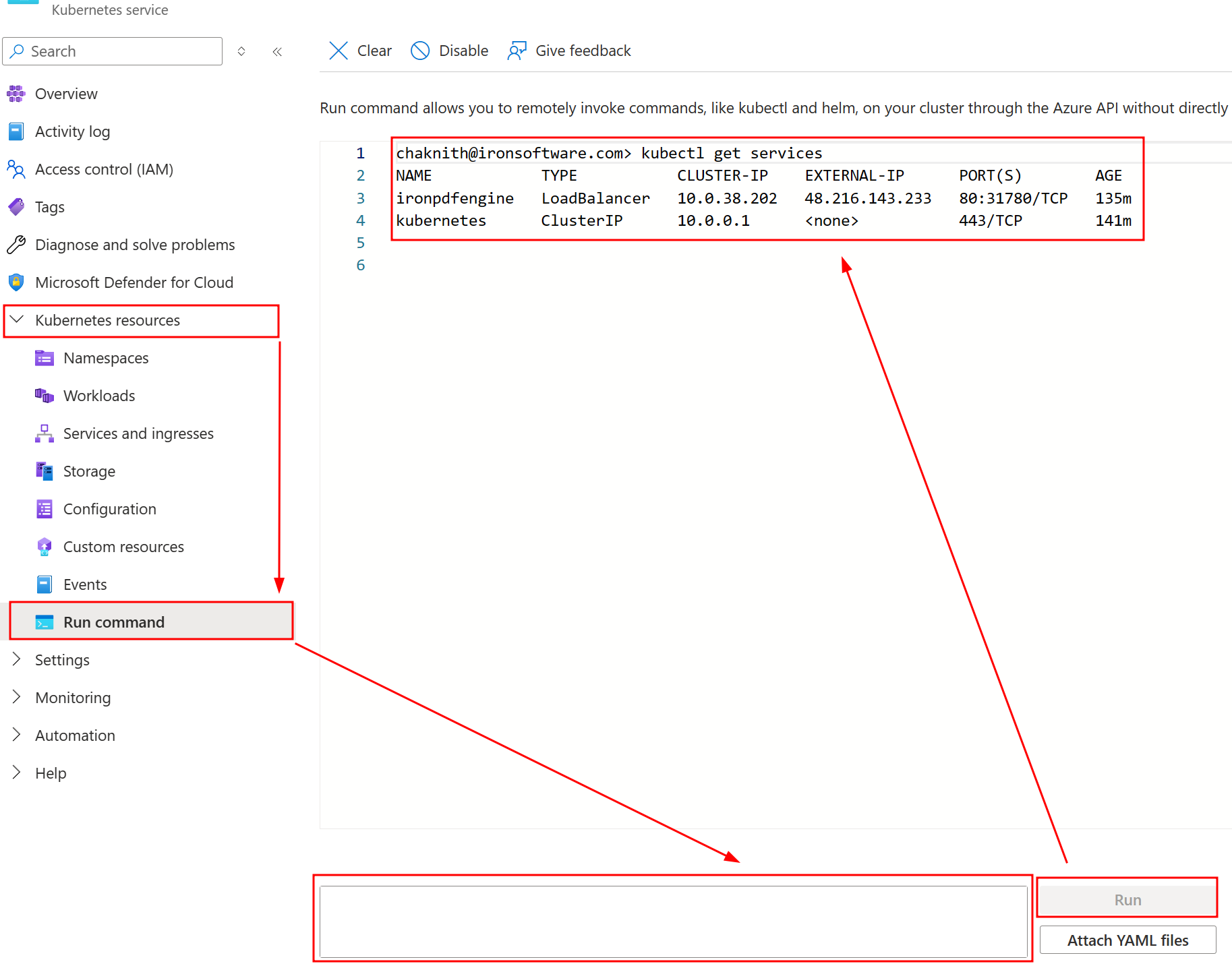Click the Configuration icon
The height and width of the screenshot is (966, 1232).
[x=45, y=509]
